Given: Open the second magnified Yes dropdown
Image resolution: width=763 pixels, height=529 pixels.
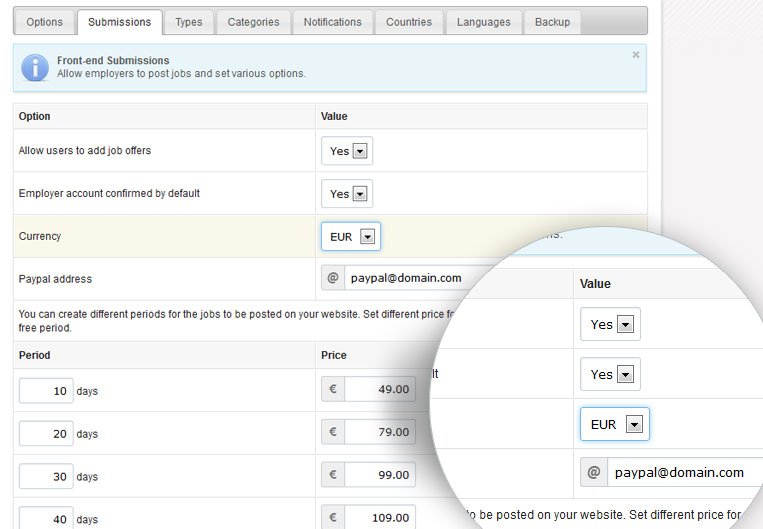Looking at the screenshot, I should (610, 374).
